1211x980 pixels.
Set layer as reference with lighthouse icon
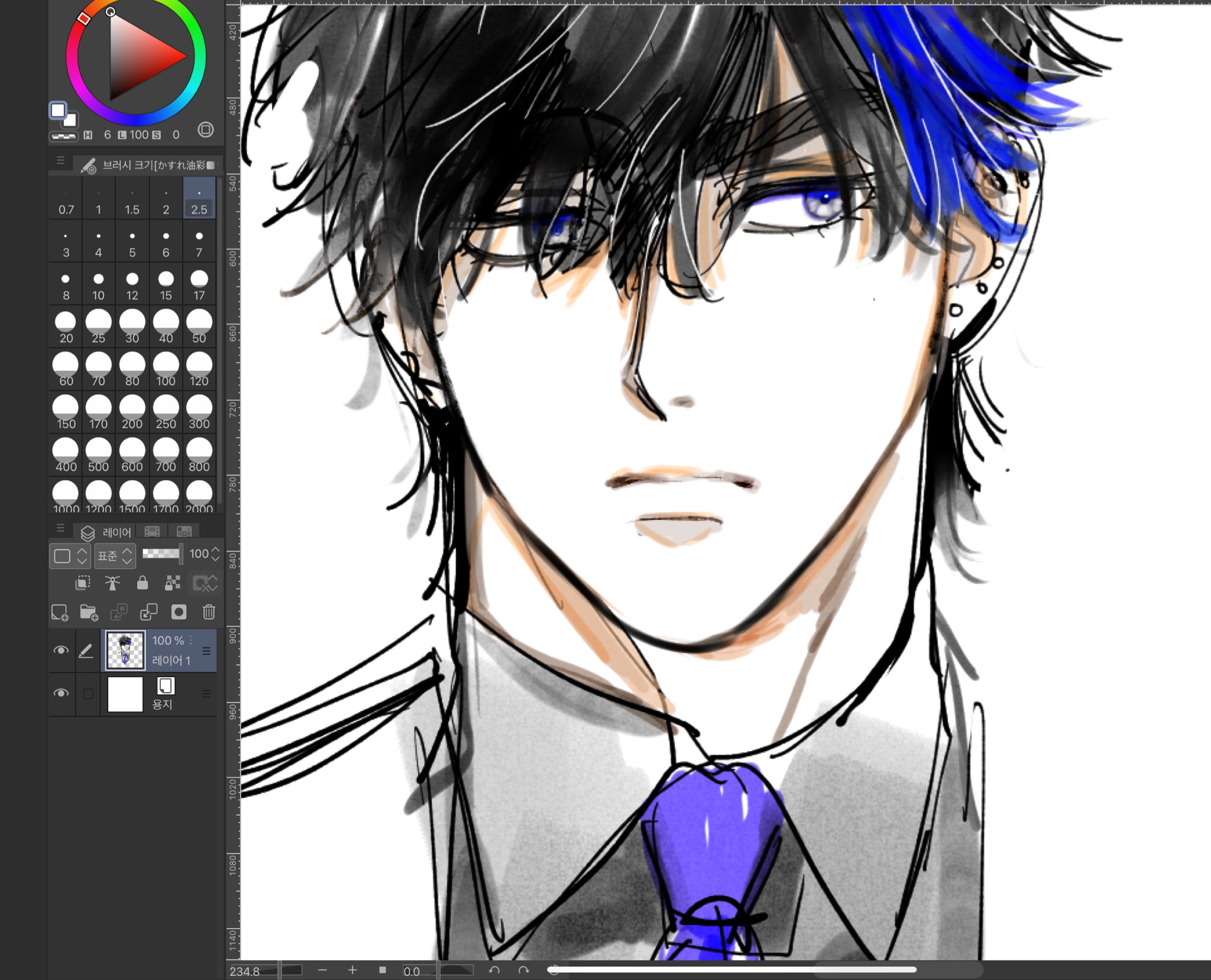tap(112, 583)
